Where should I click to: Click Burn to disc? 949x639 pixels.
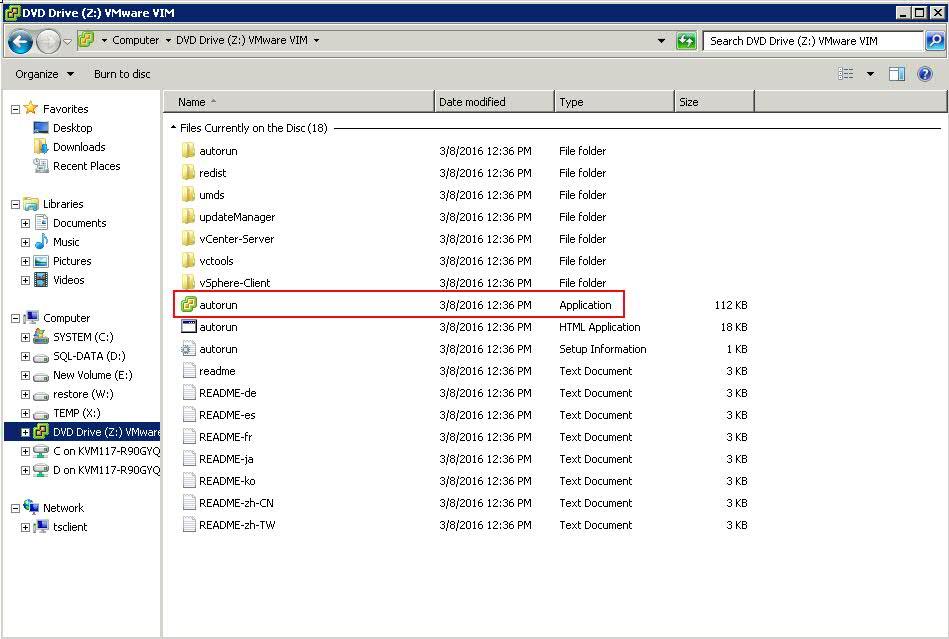tap(122, 74)
